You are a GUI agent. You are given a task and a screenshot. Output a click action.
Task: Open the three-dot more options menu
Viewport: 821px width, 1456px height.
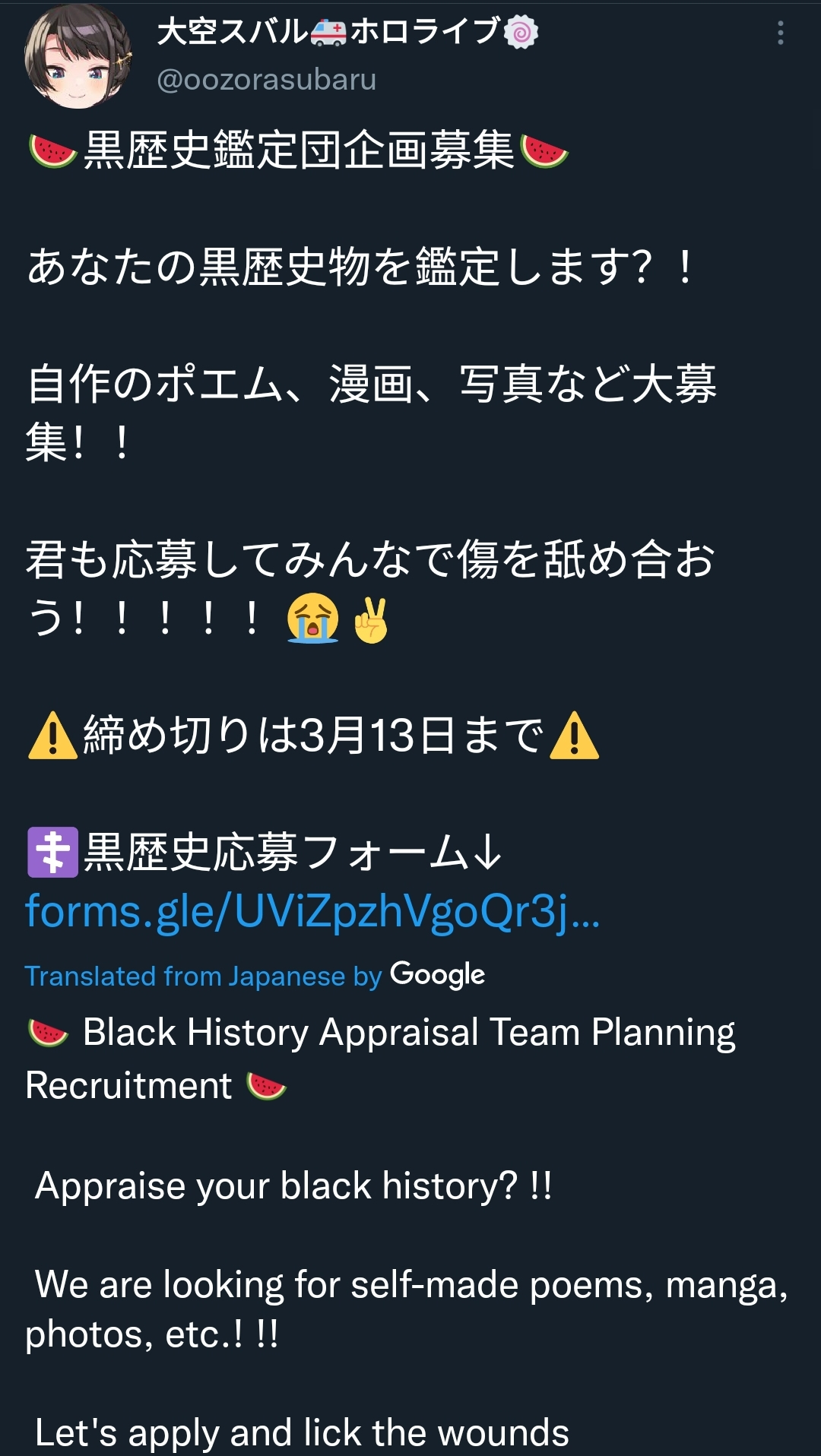point(780,33)
